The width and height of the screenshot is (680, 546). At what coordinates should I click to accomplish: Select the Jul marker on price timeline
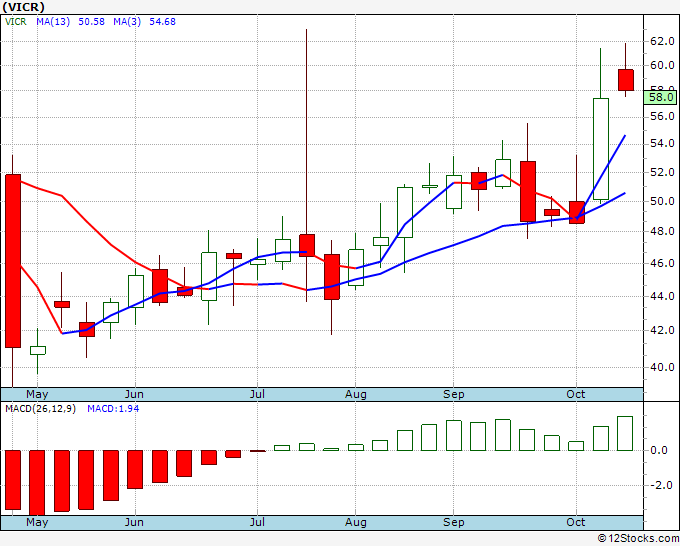coord(257,394)
